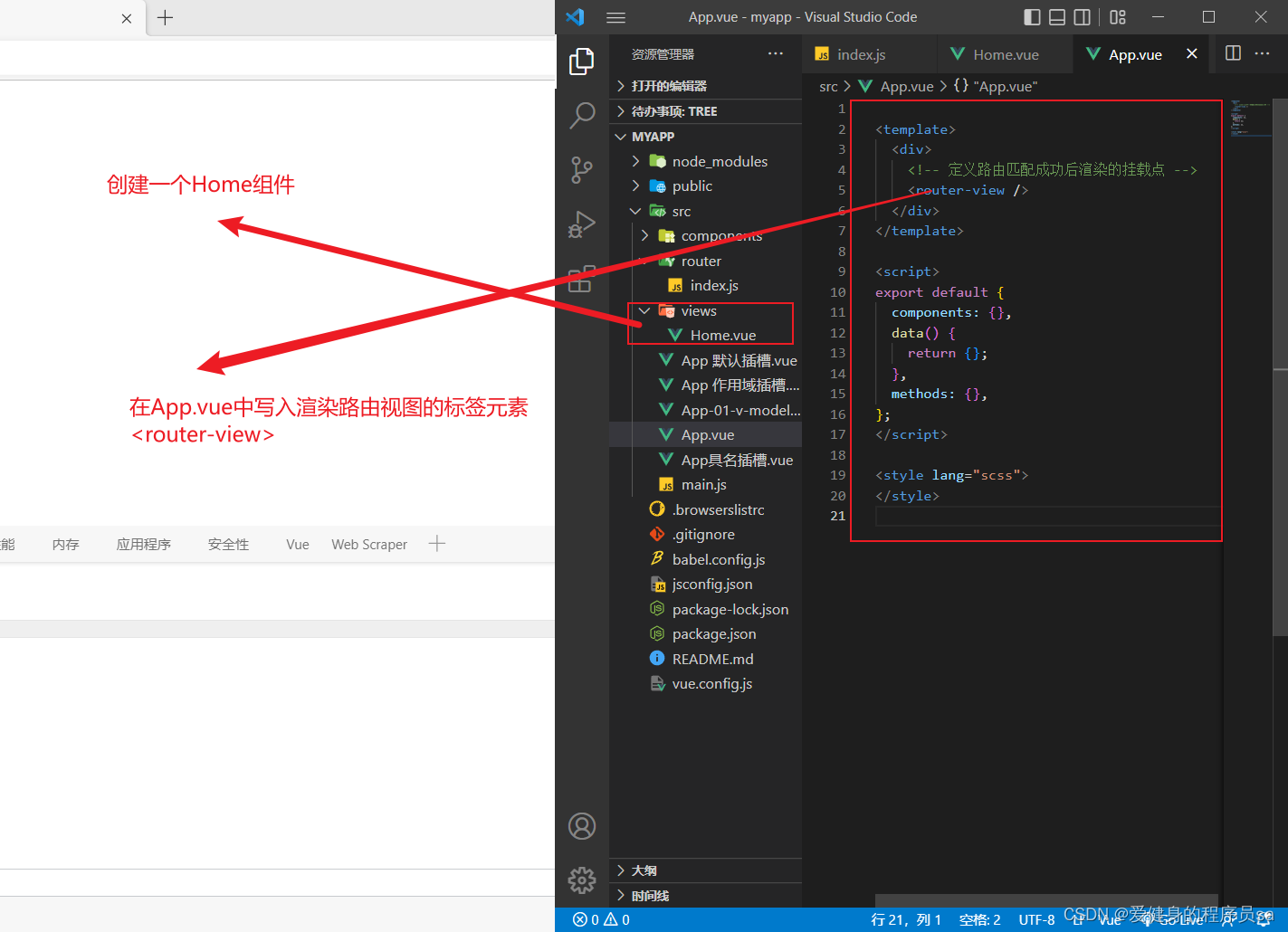Open the Web Scraper devtools tab
This screenshot has height=932, width=1288.
[369, 544]
